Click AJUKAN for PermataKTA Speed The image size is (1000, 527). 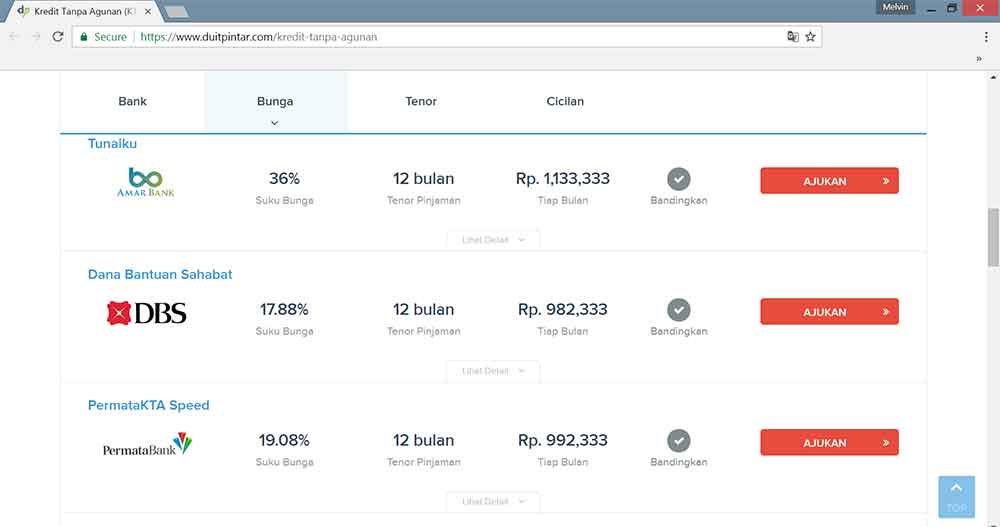(829, 443)
